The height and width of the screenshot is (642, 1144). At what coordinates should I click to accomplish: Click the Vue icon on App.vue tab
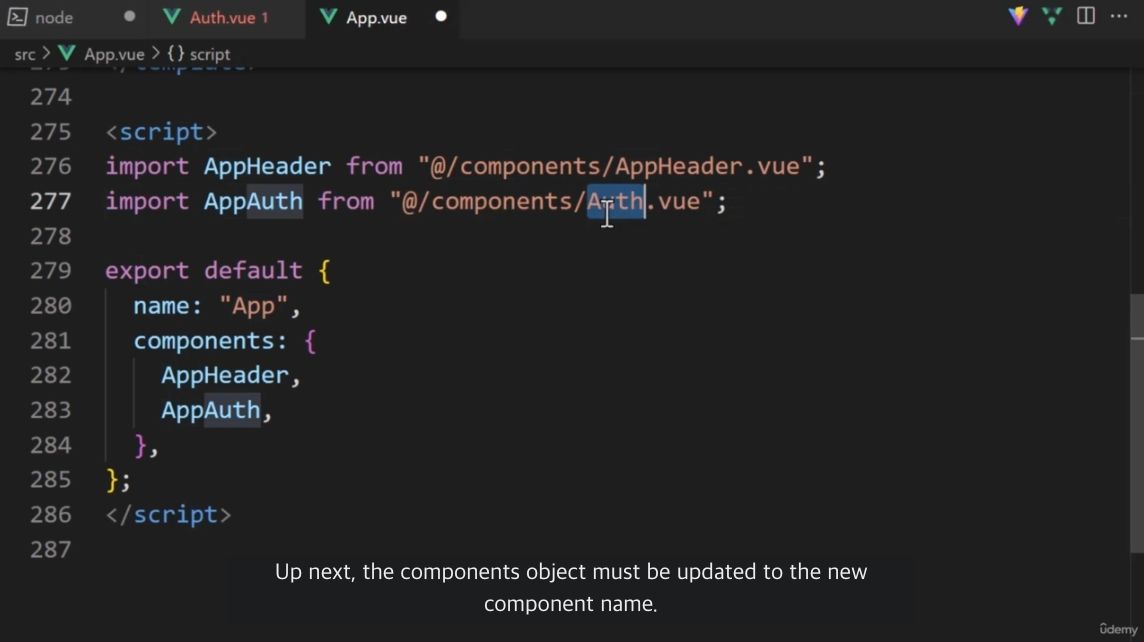pos(328,17)
